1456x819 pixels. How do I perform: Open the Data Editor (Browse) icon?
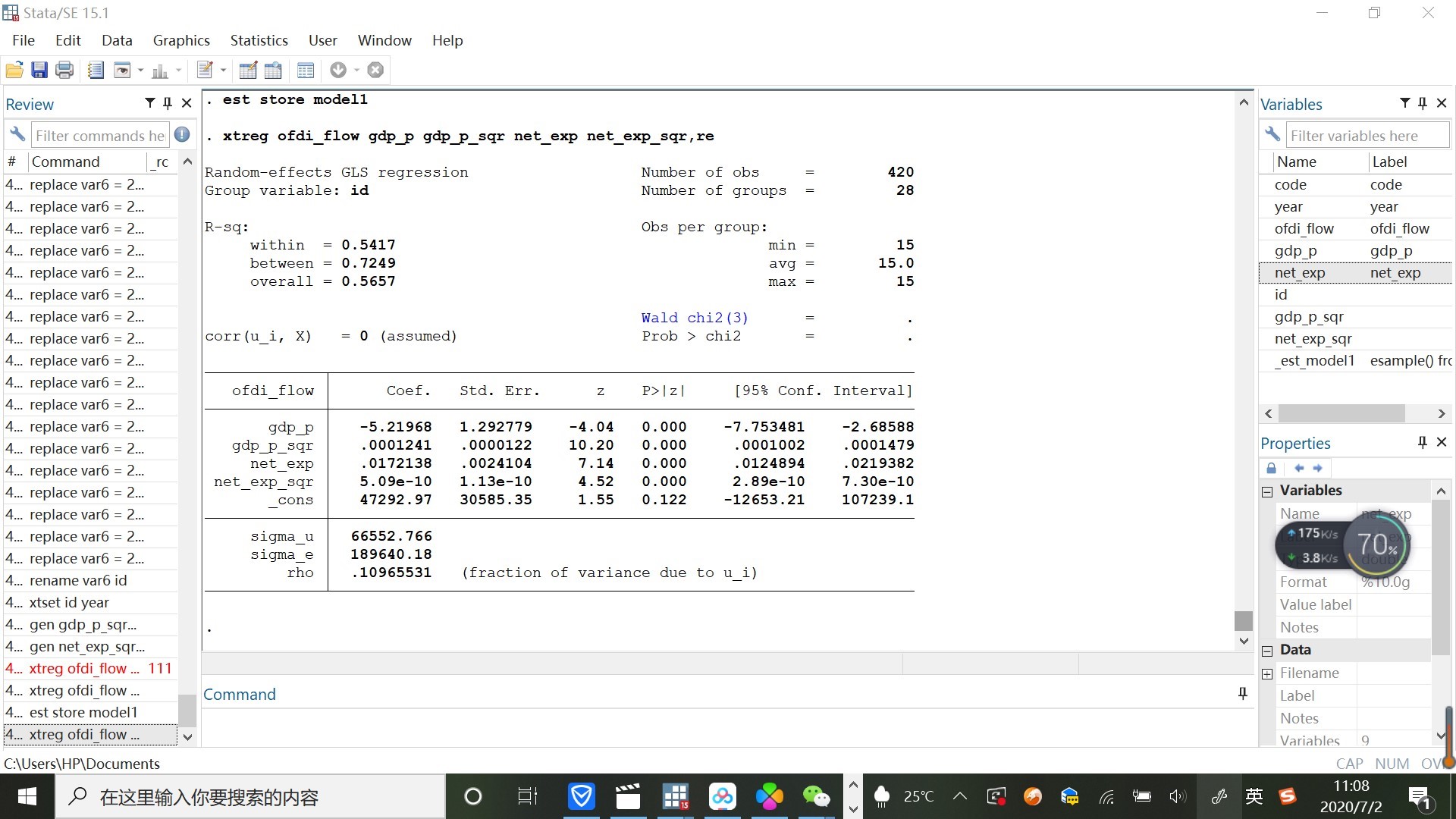[x=273, y=71]
